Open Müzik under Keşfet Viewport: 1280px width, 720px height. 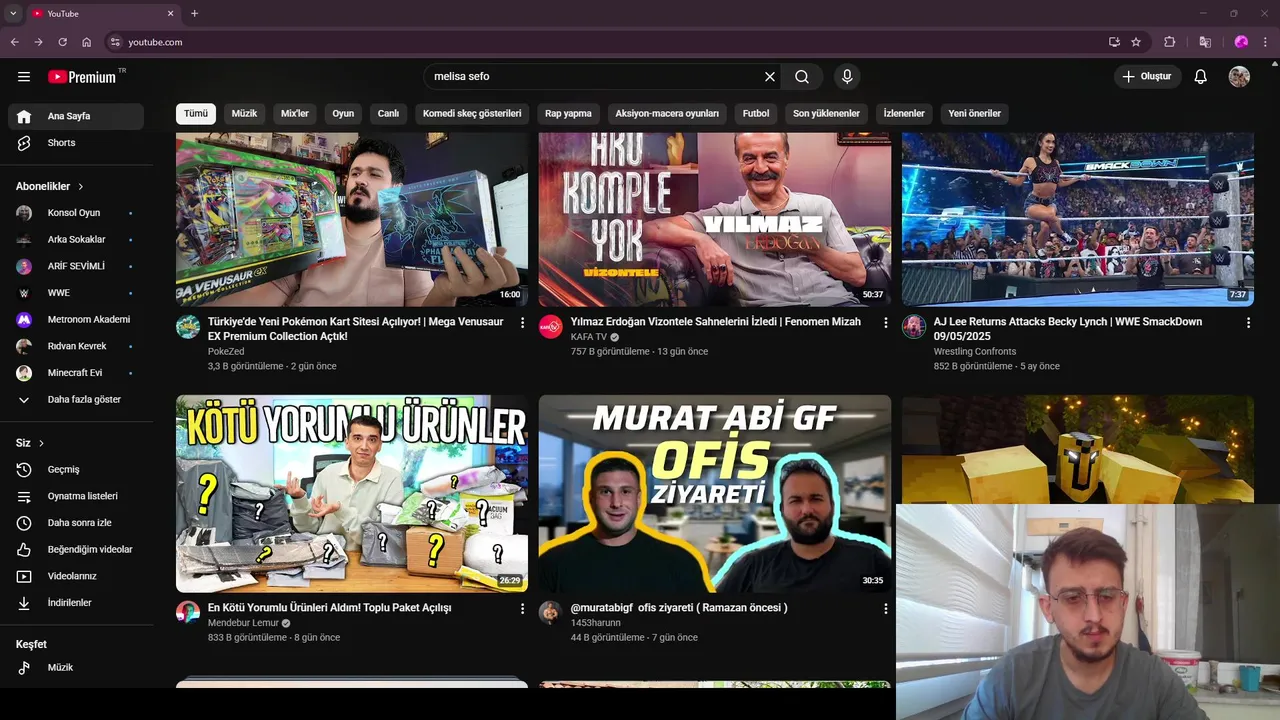click(x=76, y=668)
